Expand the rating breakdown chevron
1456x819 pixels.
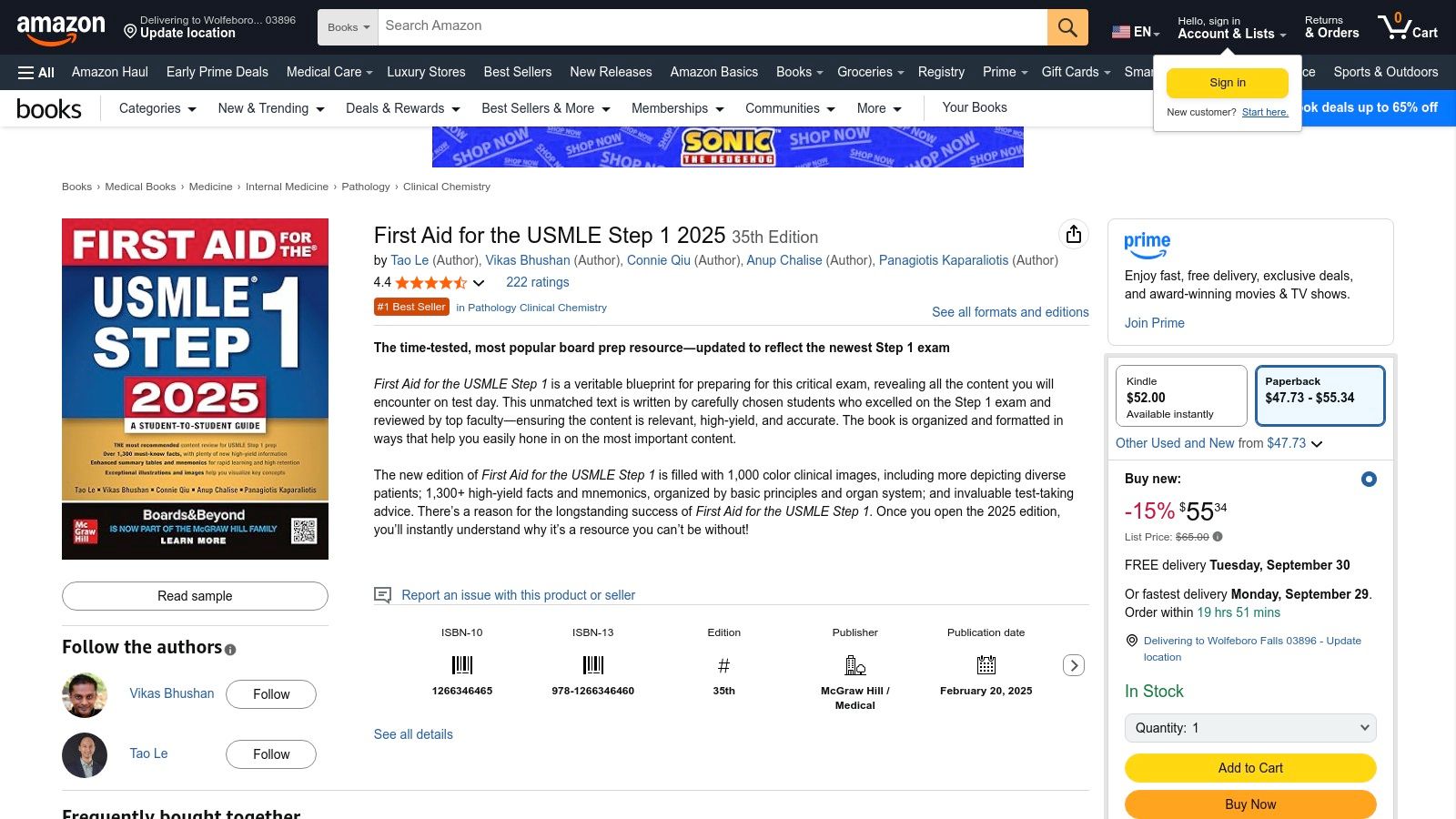point(479,283)
